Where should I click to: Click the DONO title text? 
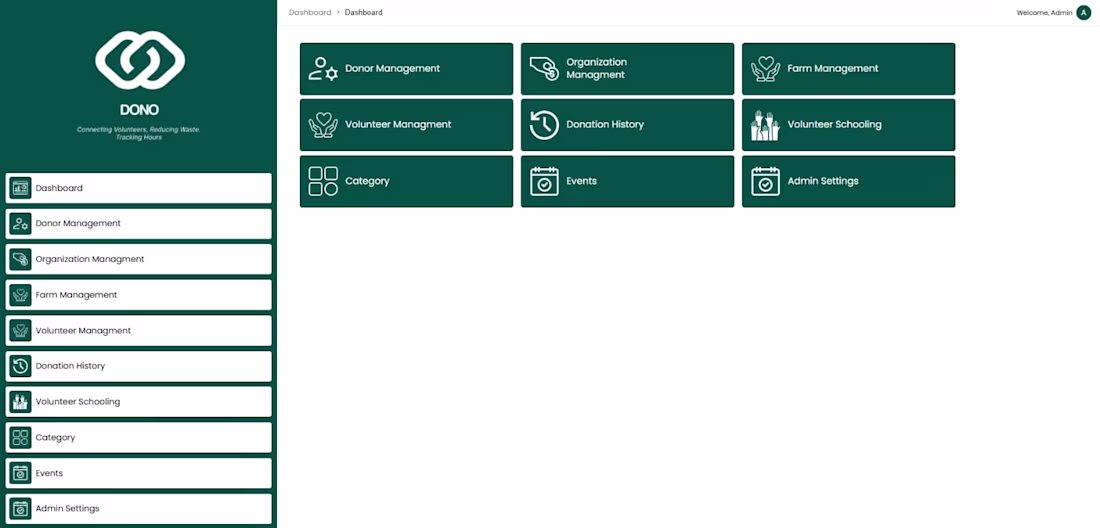pos(139,110)
